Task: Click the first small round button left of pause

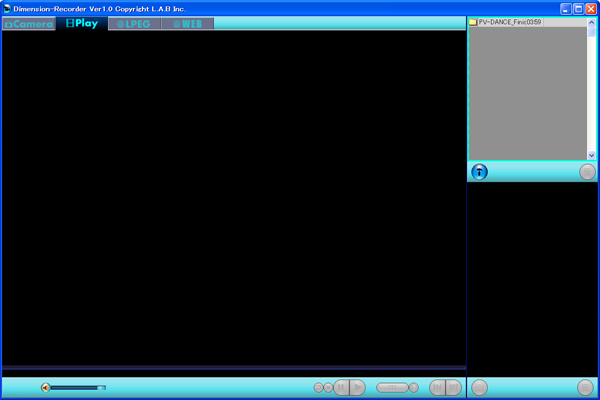Action: click(319, 388)
